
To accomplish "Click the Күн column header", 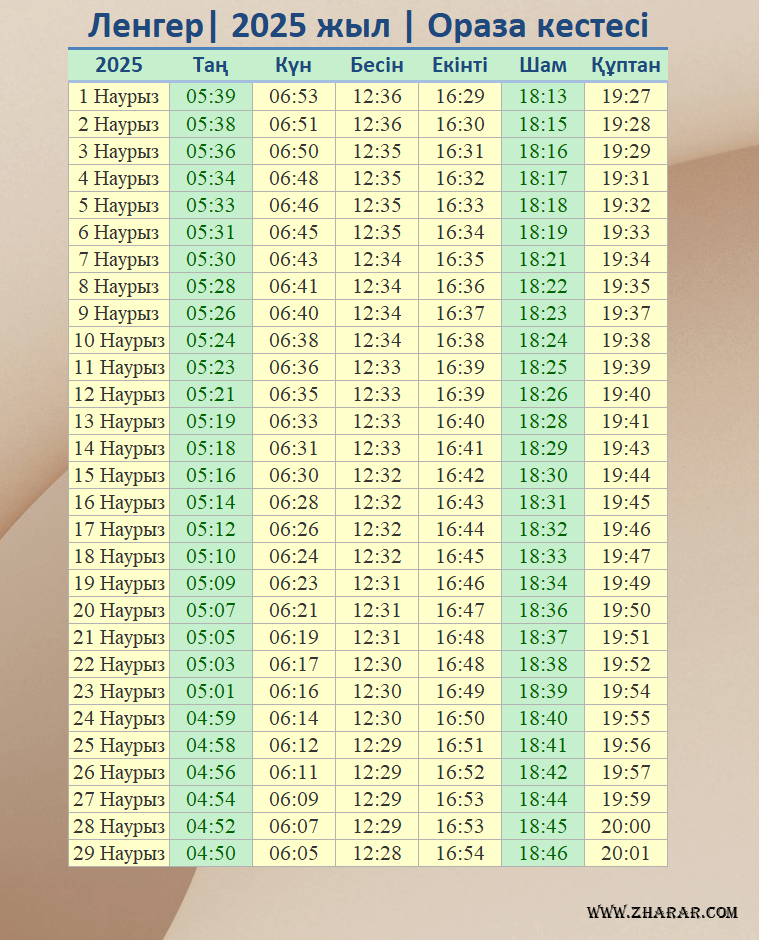I will [294, 65].
